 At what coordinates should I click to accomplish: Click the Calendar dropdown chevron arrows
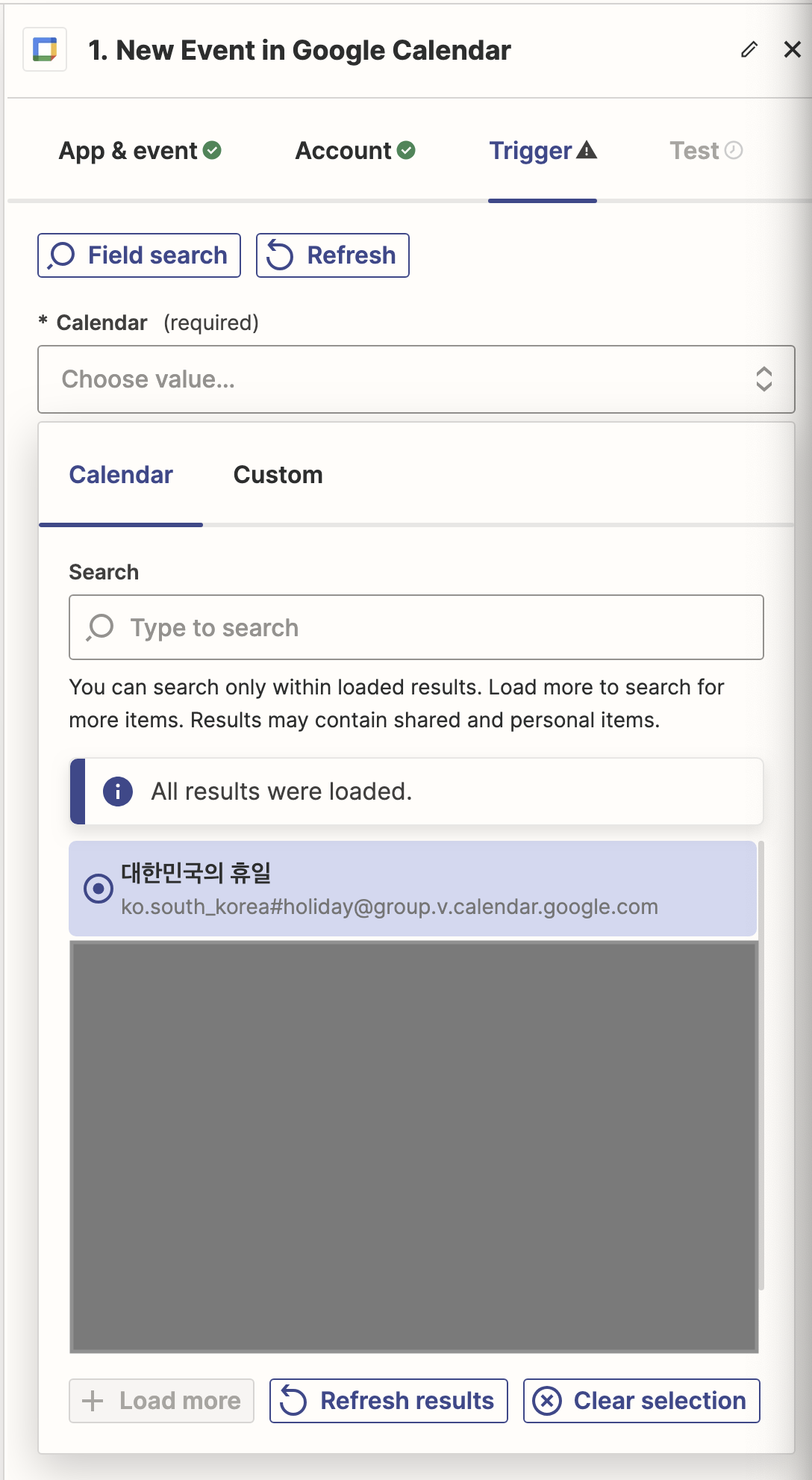click(763, 379)
